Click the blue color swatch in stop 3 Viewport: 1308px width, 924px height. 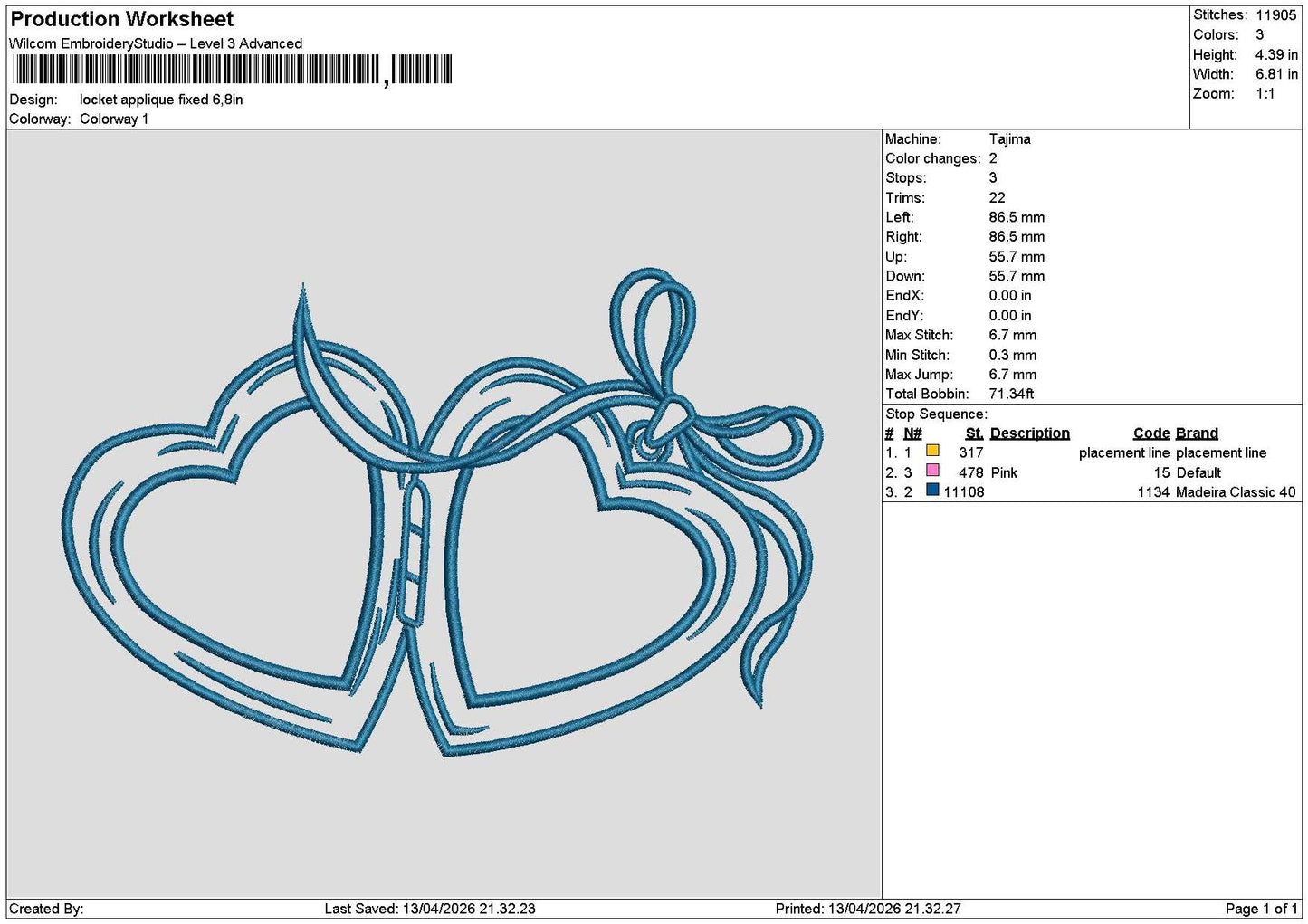coord(932,491)
